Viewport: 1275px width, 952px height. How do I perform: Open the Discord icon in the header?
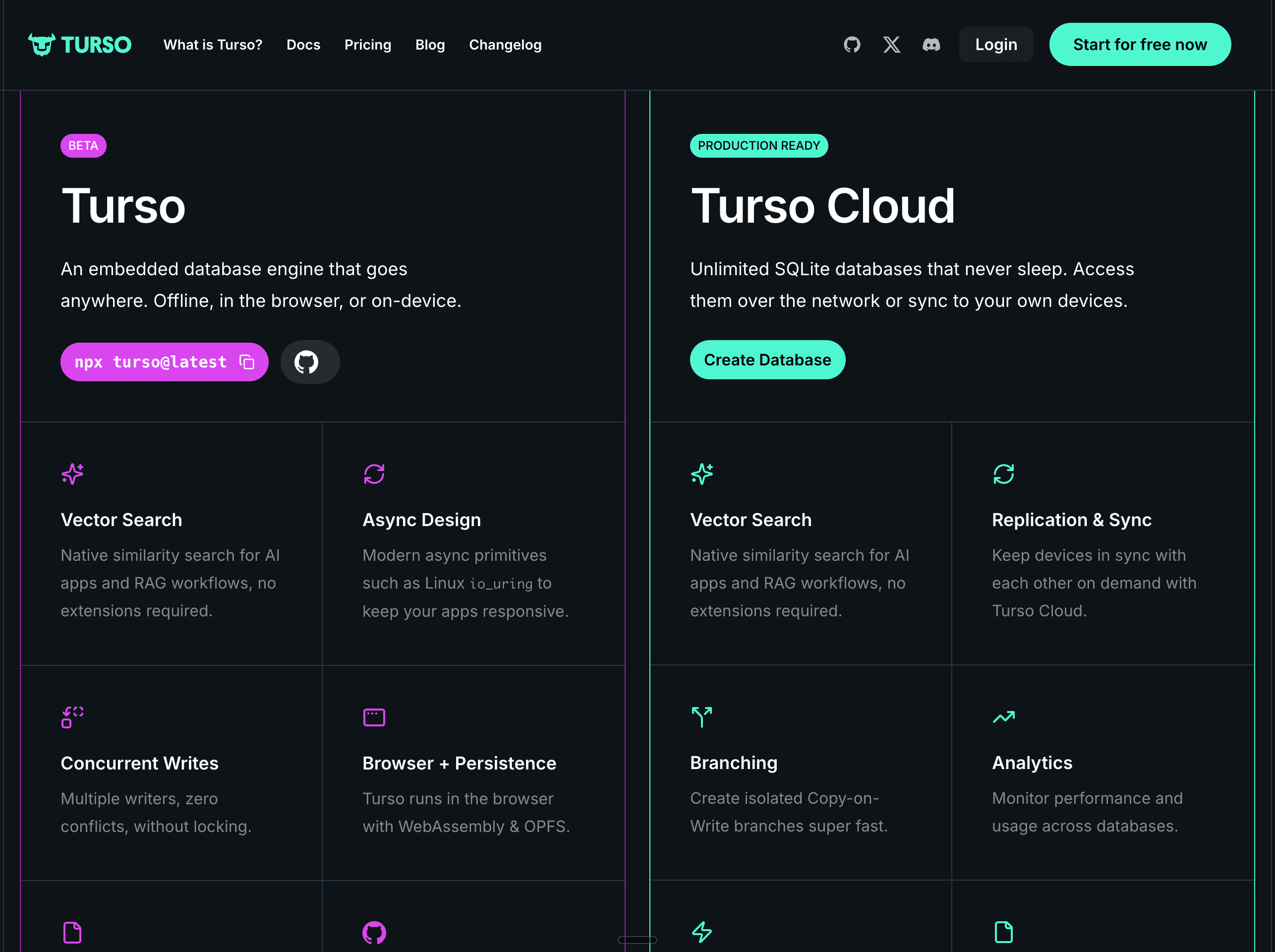tap(931, 44)
